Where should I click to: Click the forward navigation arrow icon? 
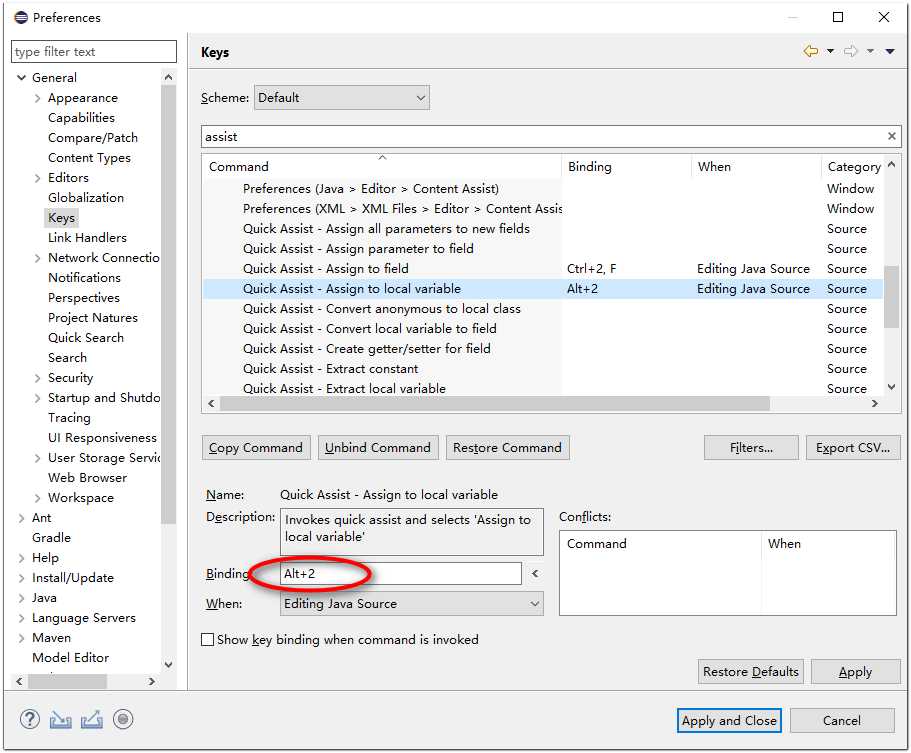tap(851, 51)
